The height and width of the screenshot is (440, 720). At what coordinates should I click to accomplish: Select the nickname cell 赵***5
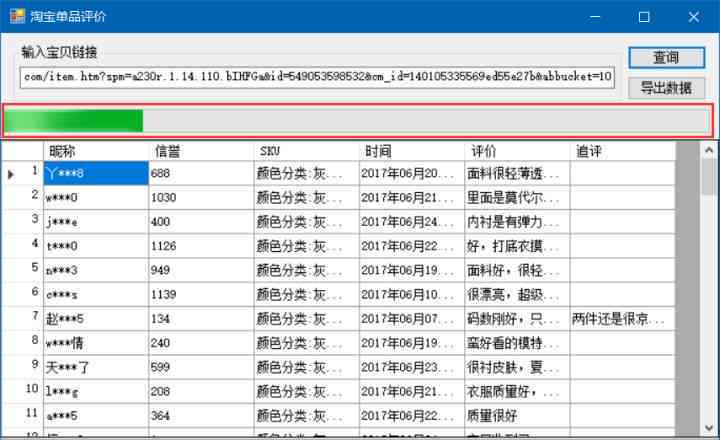click(x=96, y=319)
